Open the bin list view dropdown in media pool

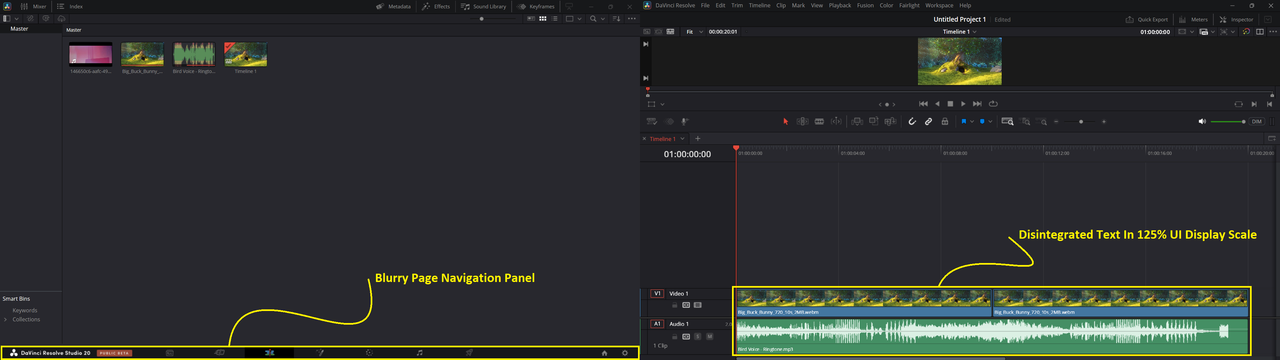[17, 18]
